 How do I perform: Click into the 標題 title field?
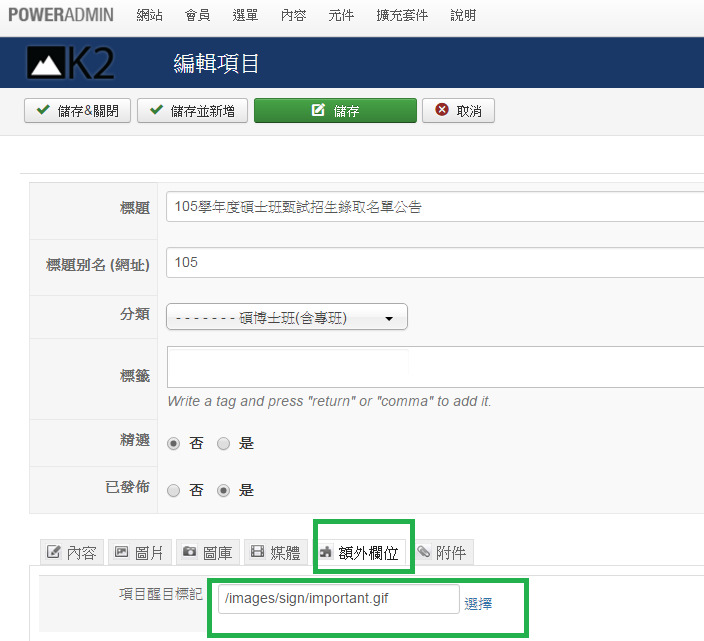coord(435,206)
